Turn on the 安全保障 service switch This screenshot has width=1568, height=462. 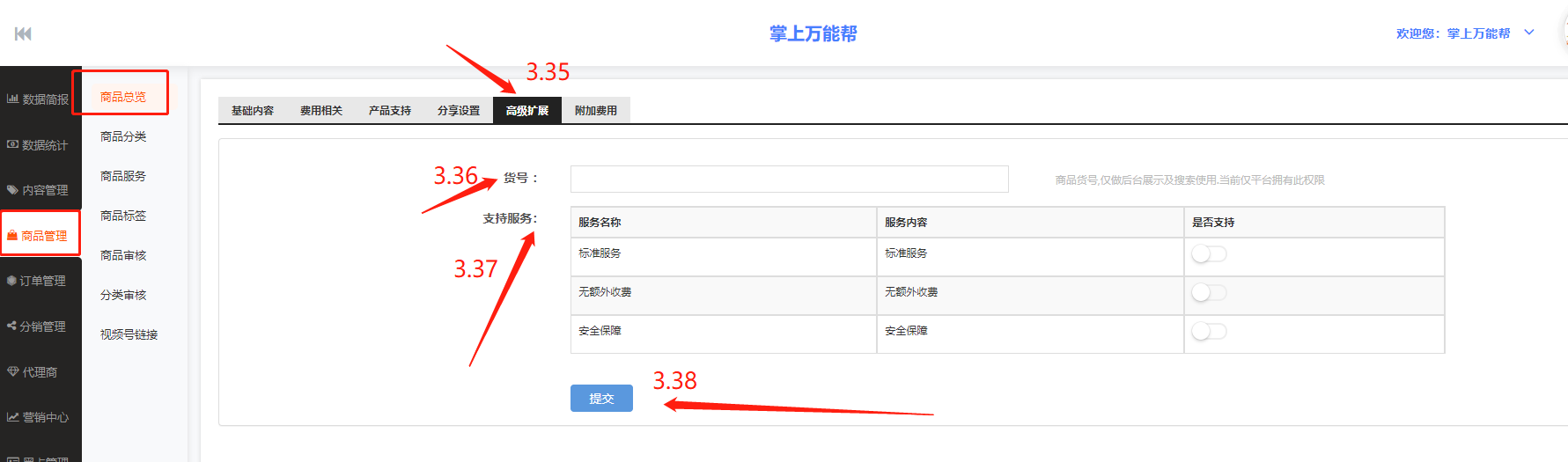click(x=1208, y=332)
